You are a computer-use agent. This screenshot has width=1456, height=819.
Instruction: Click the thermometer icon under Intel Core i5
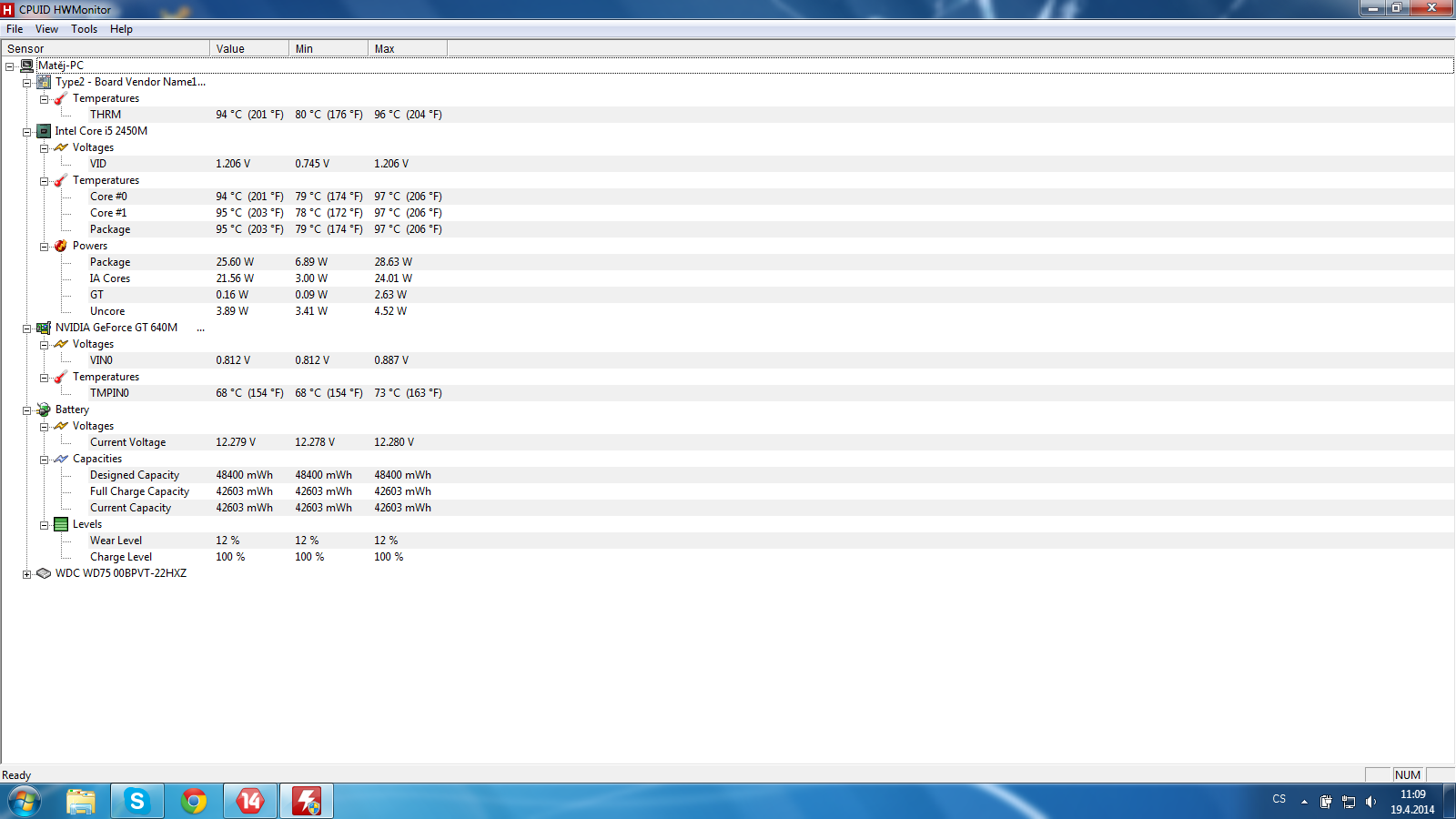(61, 180)
